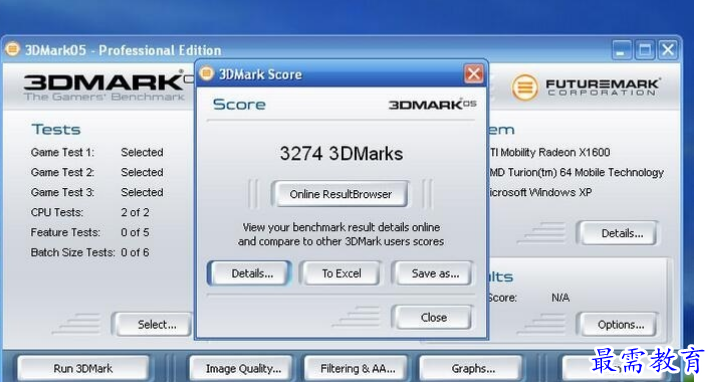Open the Options... button in Results section
This screenshot has height=392, width=713.
click(619, 325)
